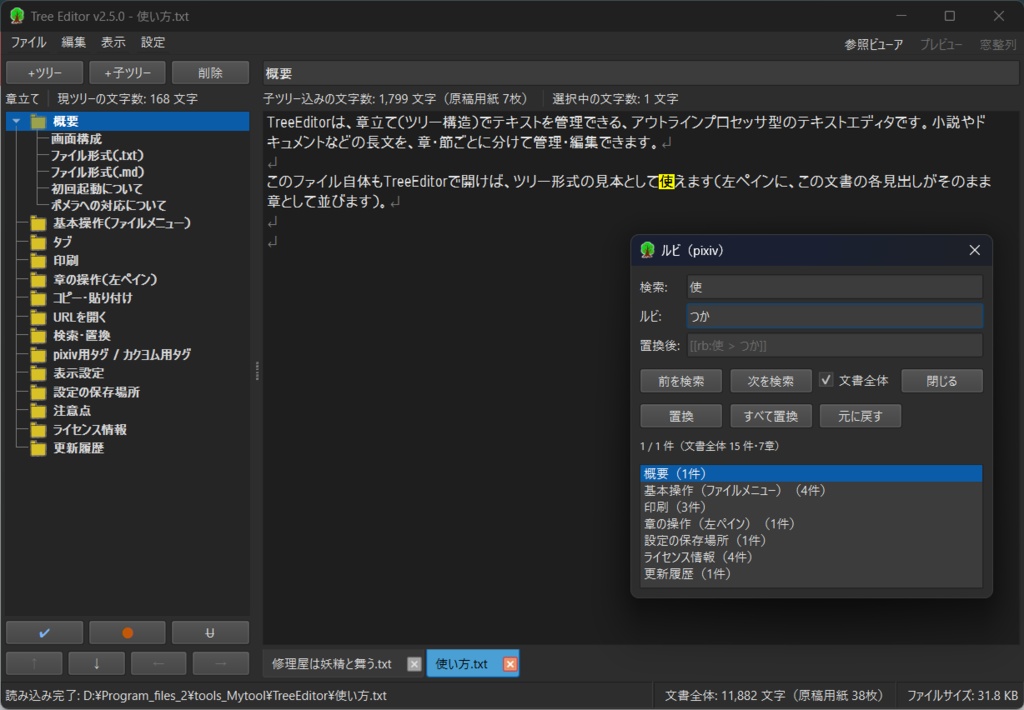
Task: Select URLを開く tree item
Action: (80, 317)
